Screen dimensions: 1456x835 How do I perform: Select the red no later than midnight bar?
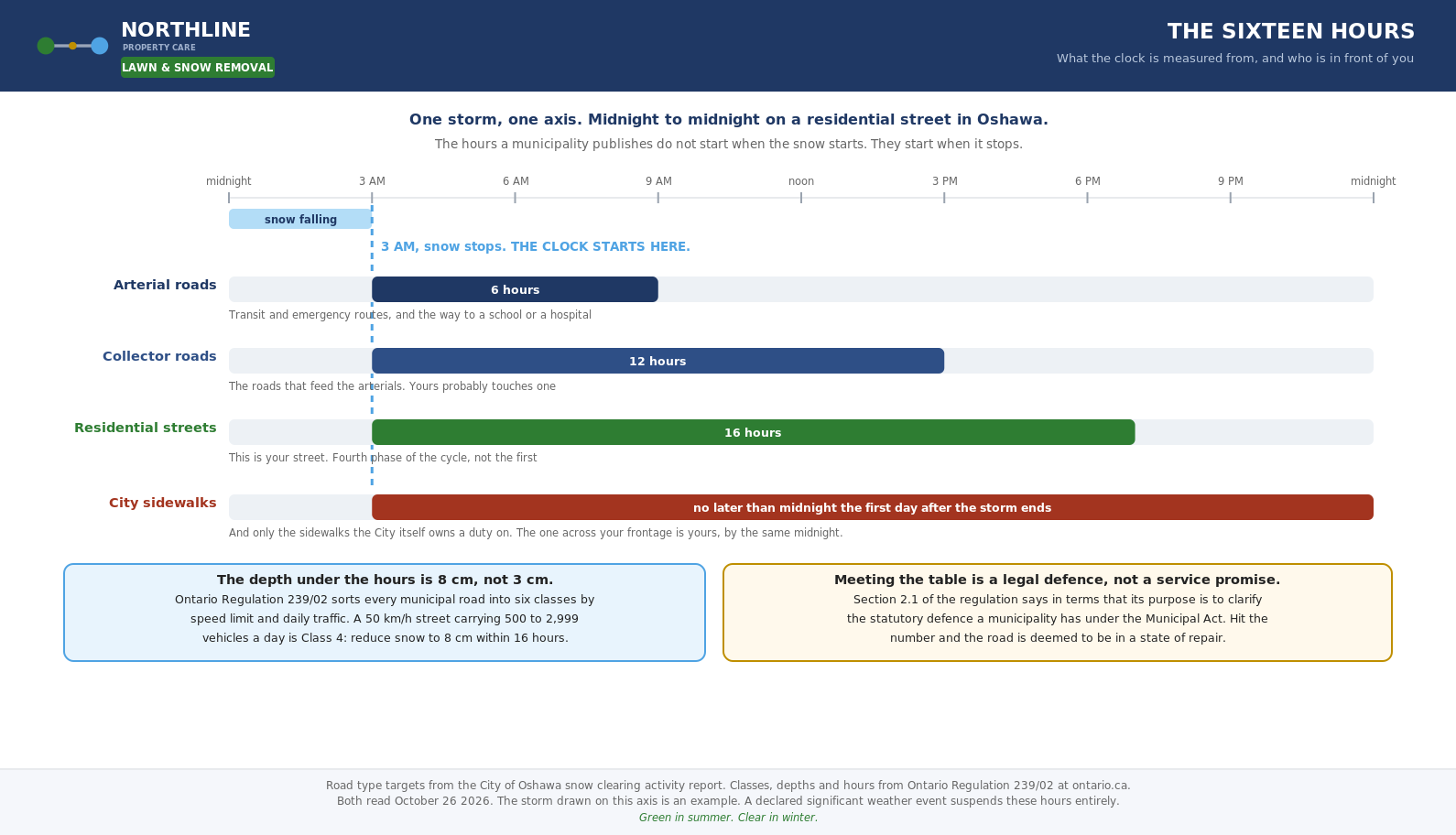(873, 507)
